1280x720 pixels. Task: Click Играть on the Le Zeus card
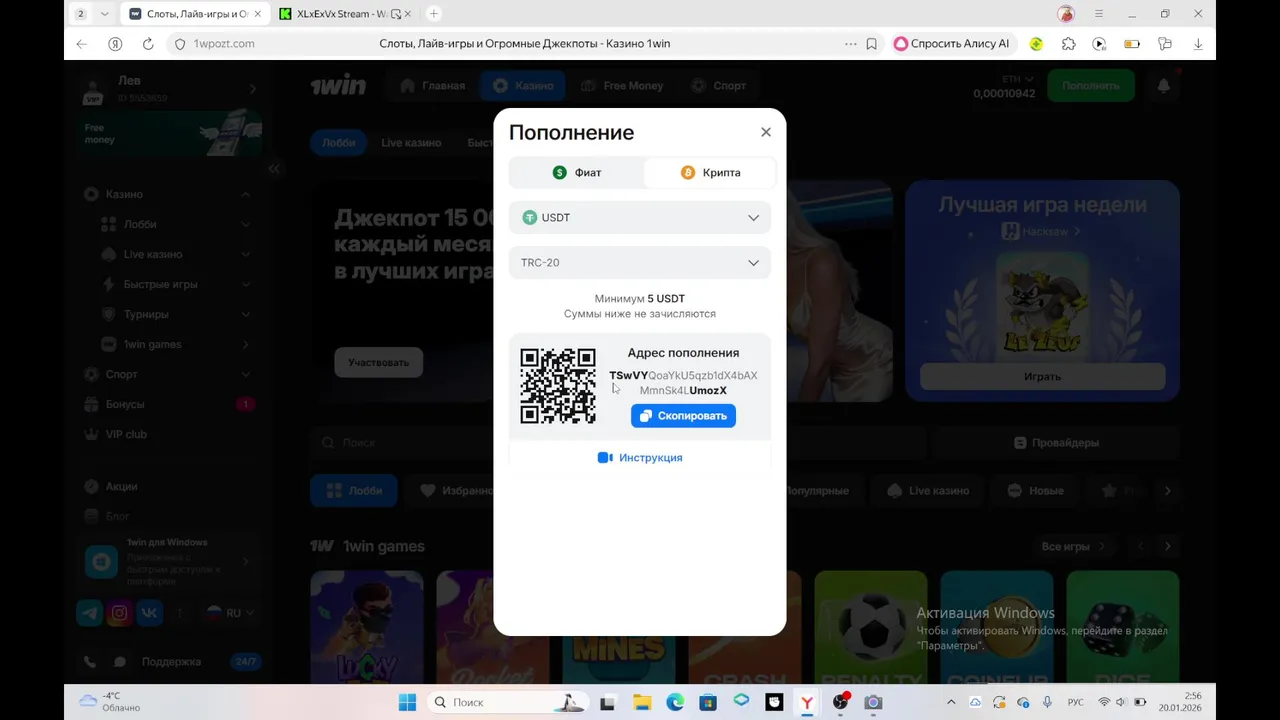tap(1042, 377)
